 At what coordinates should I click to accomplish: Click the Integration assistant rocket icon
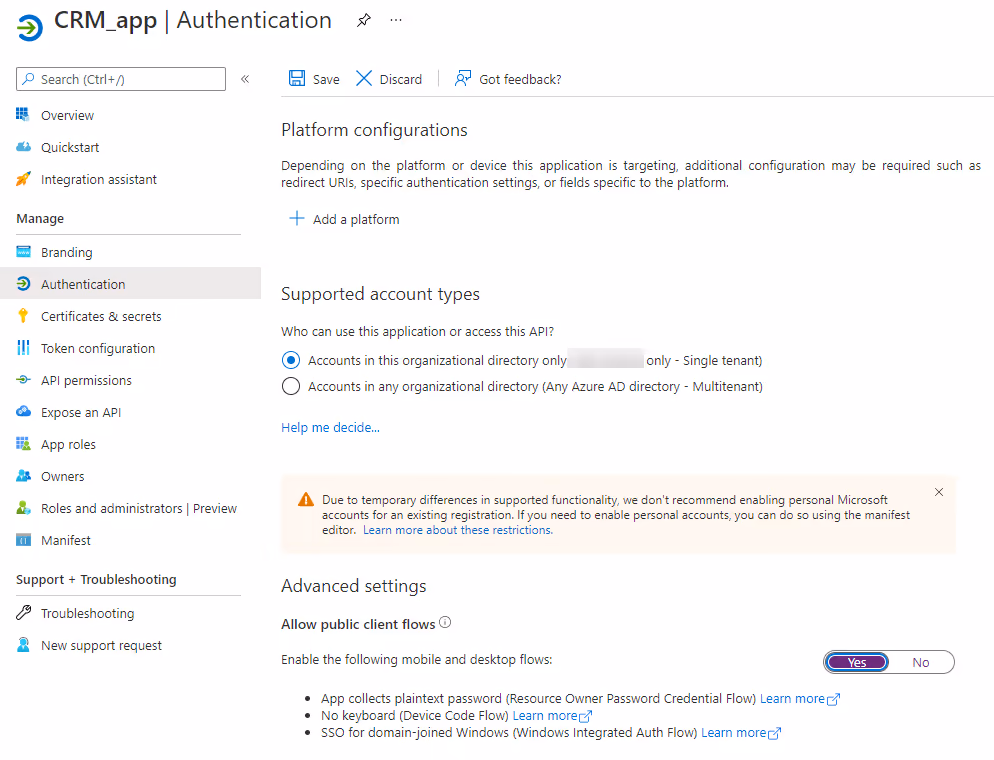(23, 180)
